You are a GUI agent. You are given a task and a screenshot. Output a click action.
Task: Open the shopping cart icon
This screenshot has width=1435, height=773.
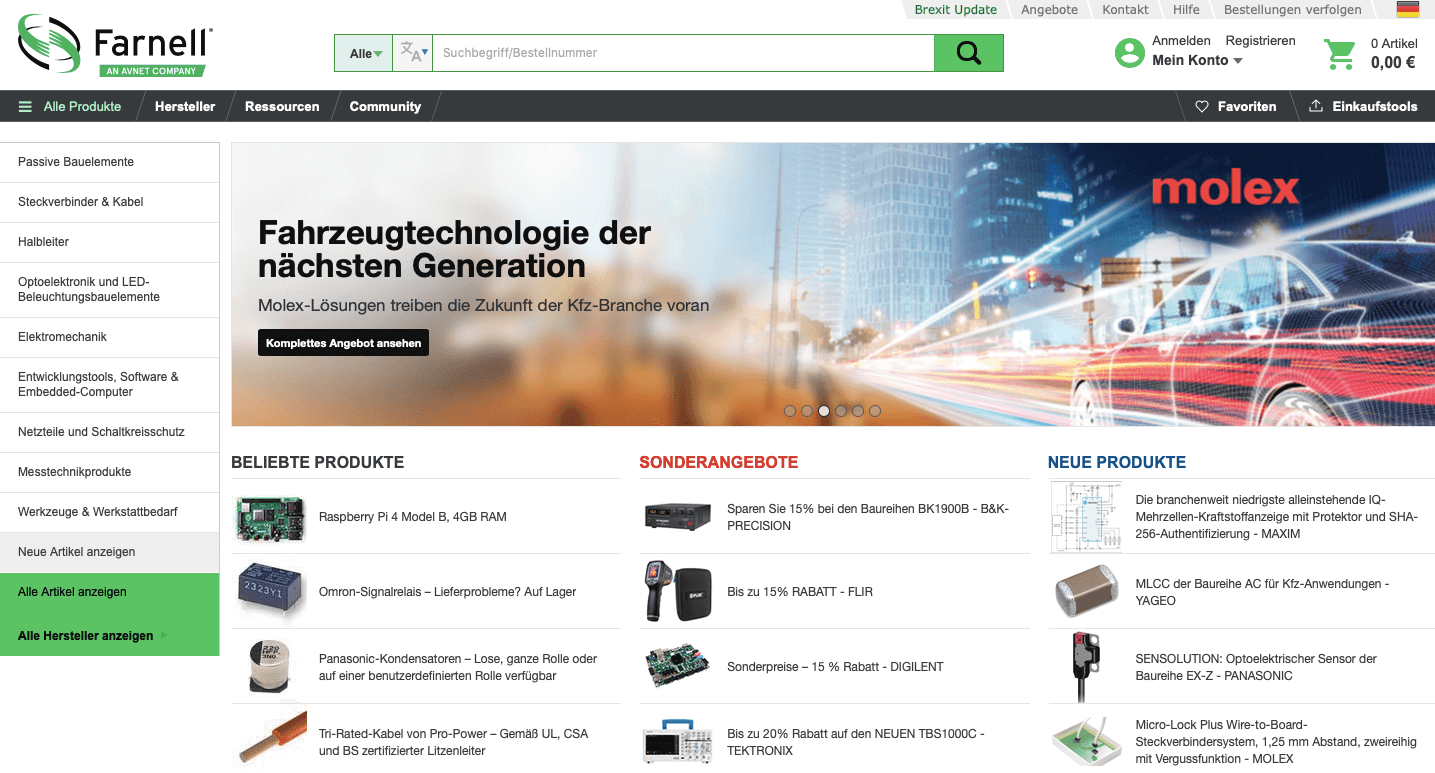click(x=1340, y=54)
